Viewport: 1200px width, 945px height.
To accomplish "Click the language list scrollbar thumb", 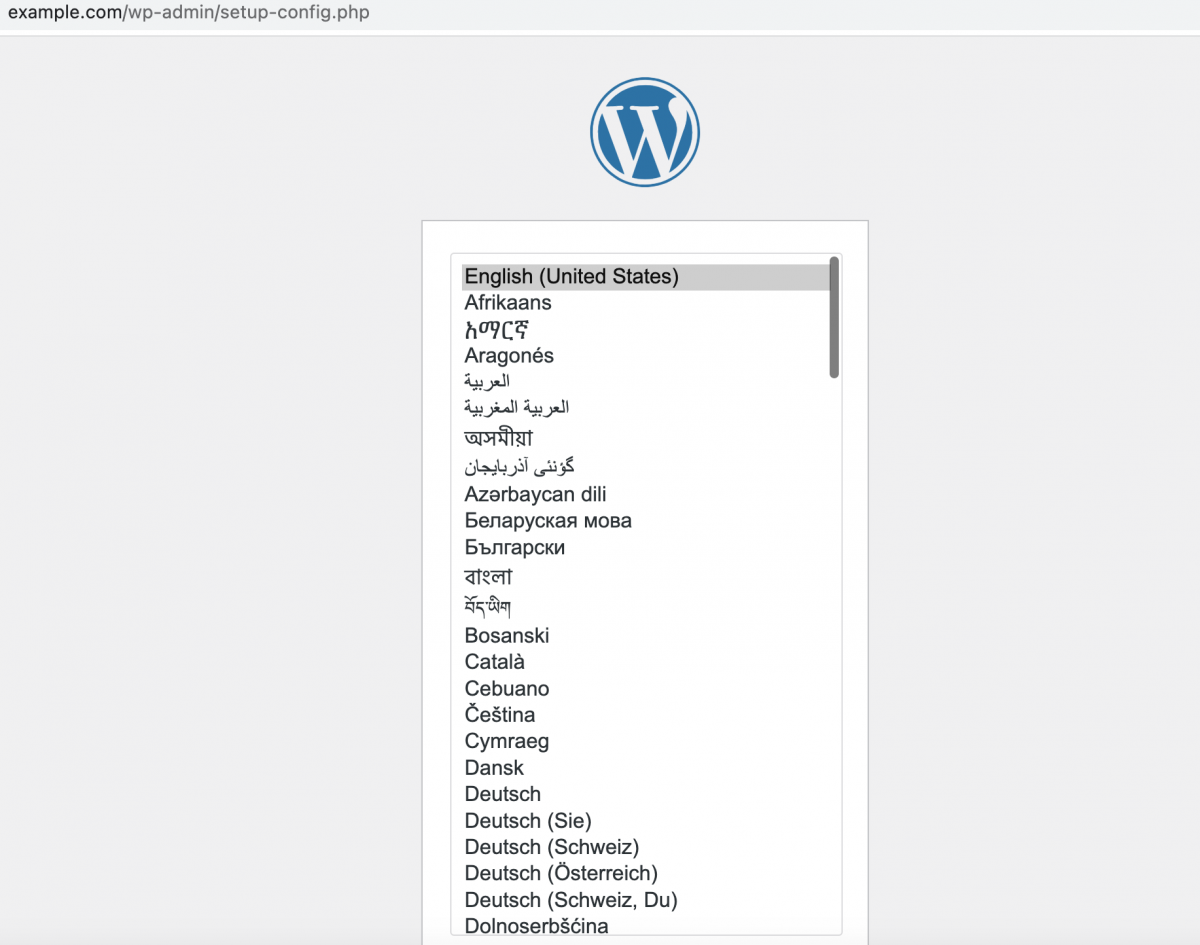I will [x=834, y=317].
